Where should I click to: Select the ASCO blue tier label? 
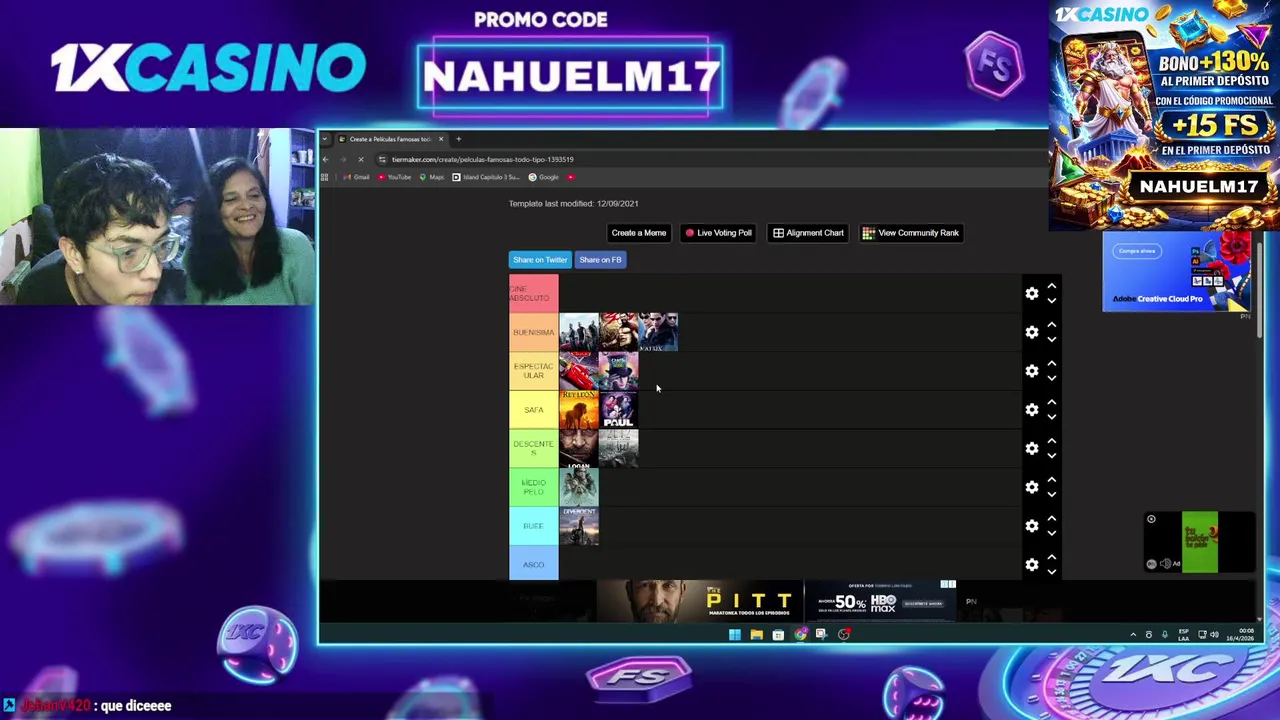coord(533,565)
